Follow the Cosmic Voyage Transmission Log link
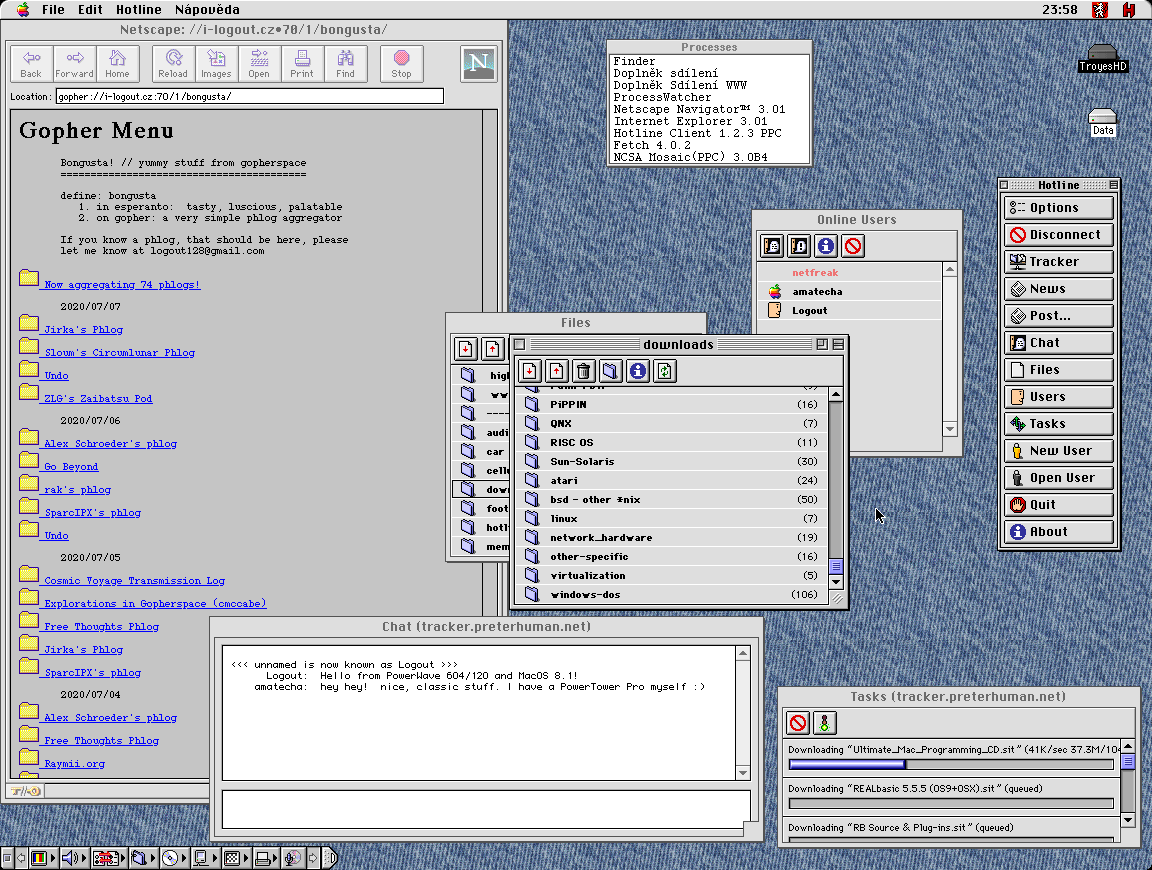Image resolution: width=1152 pixels, height=870 pixels. pyautogui.click(x=134, y=581)
